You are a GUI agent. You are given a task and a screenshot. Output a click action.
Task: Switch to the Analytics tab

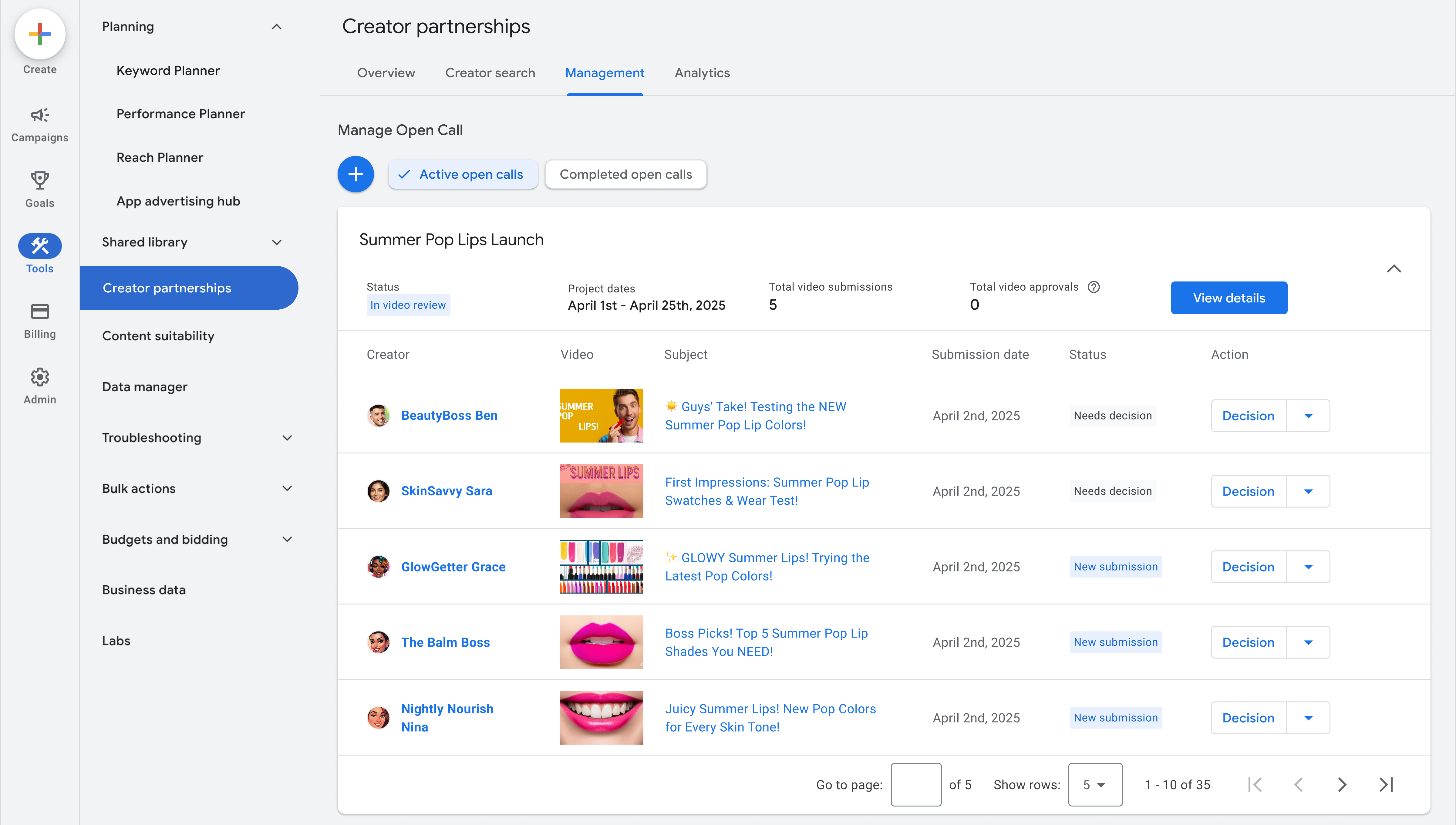tap(702, 73)
